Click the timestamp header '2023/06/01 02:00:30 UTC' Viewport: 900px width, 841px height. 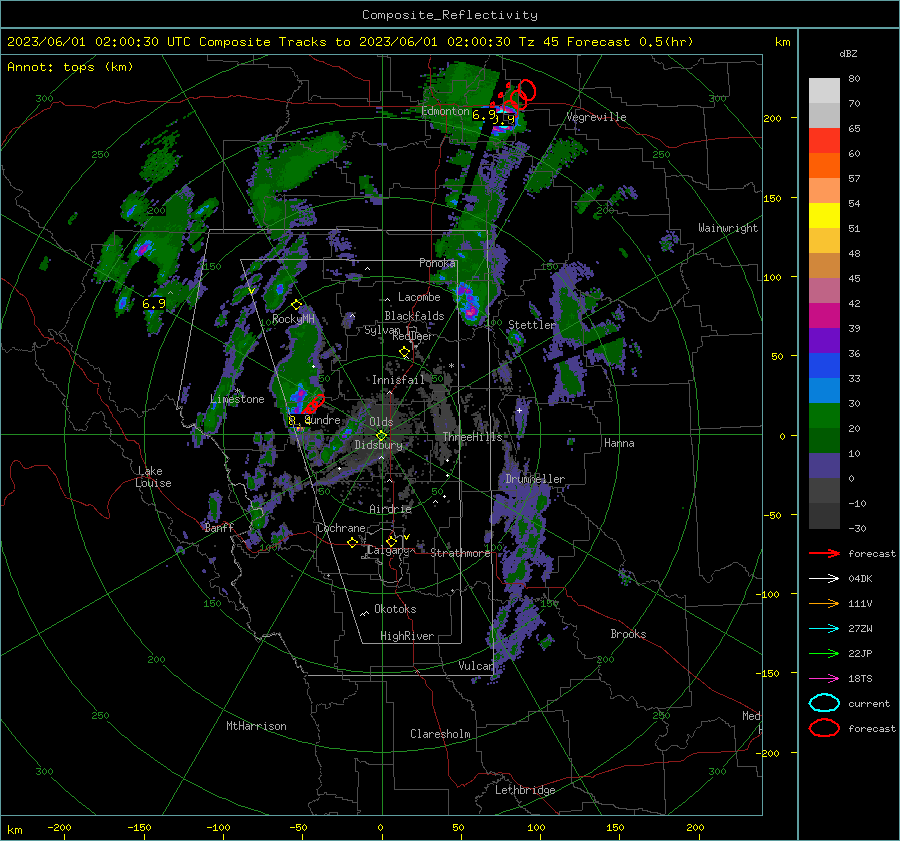(x=91, y=42)
